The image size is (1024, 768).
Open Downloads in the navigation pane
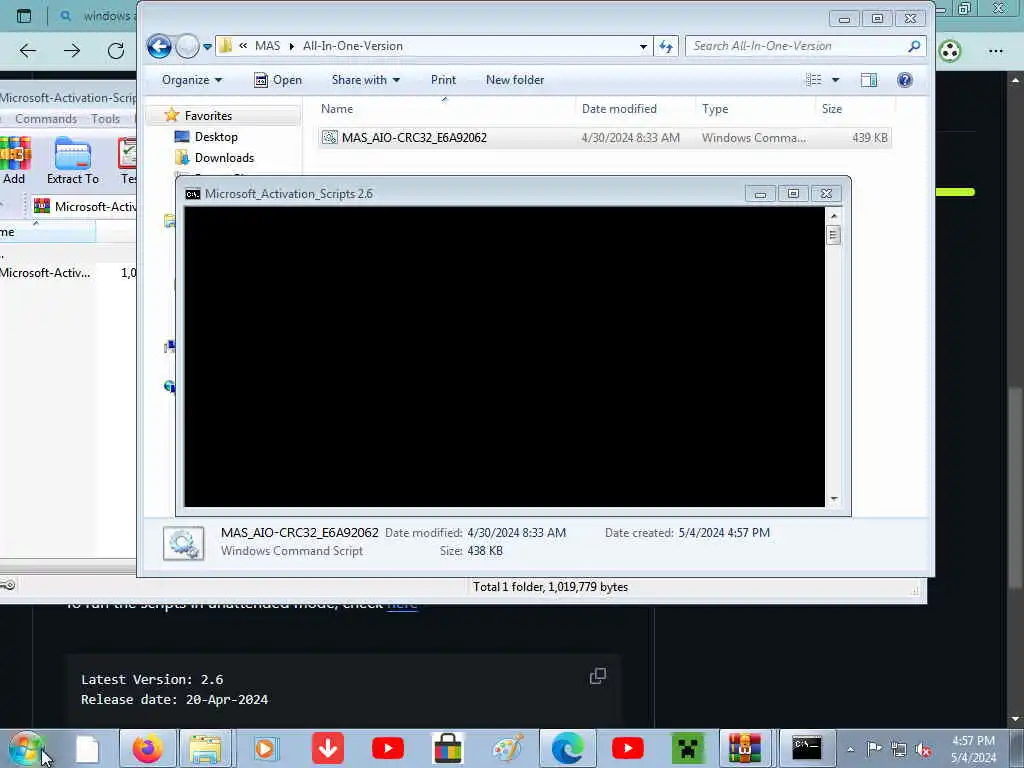point(224,157)
